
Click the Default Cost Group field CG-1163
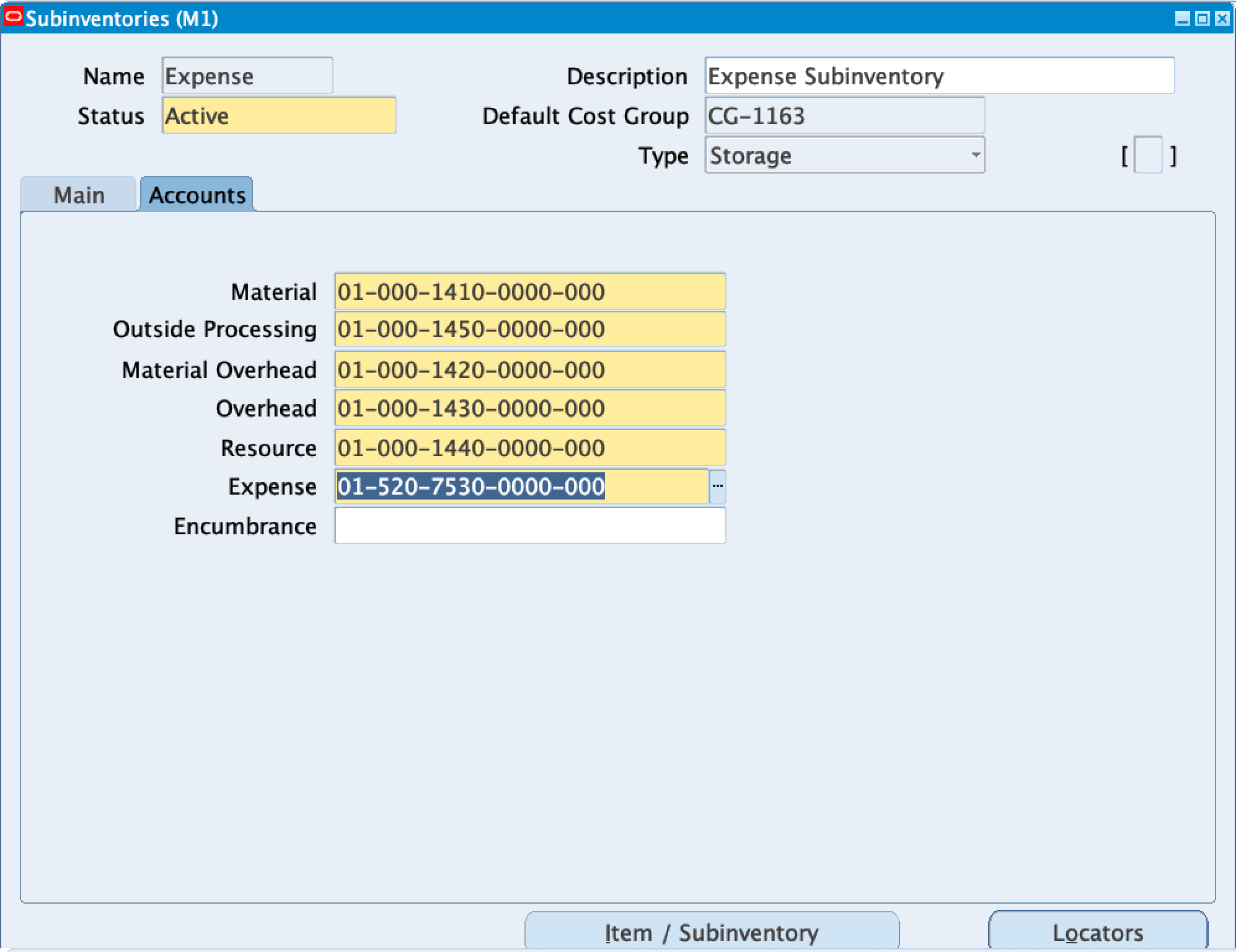(844, 115)
